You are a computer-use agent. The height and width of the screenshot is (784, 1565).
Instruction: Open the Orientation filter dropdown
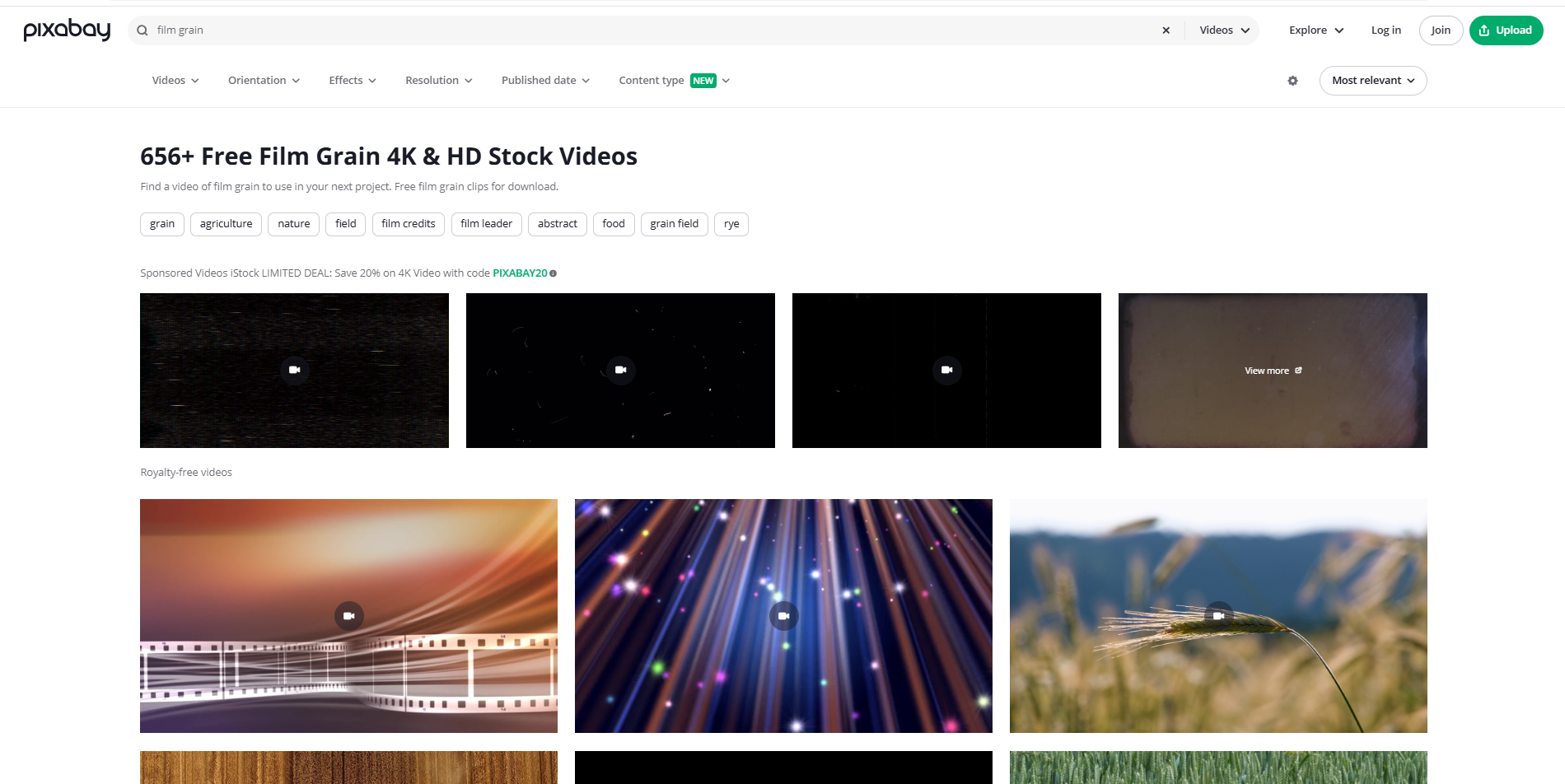coord(263,80)
